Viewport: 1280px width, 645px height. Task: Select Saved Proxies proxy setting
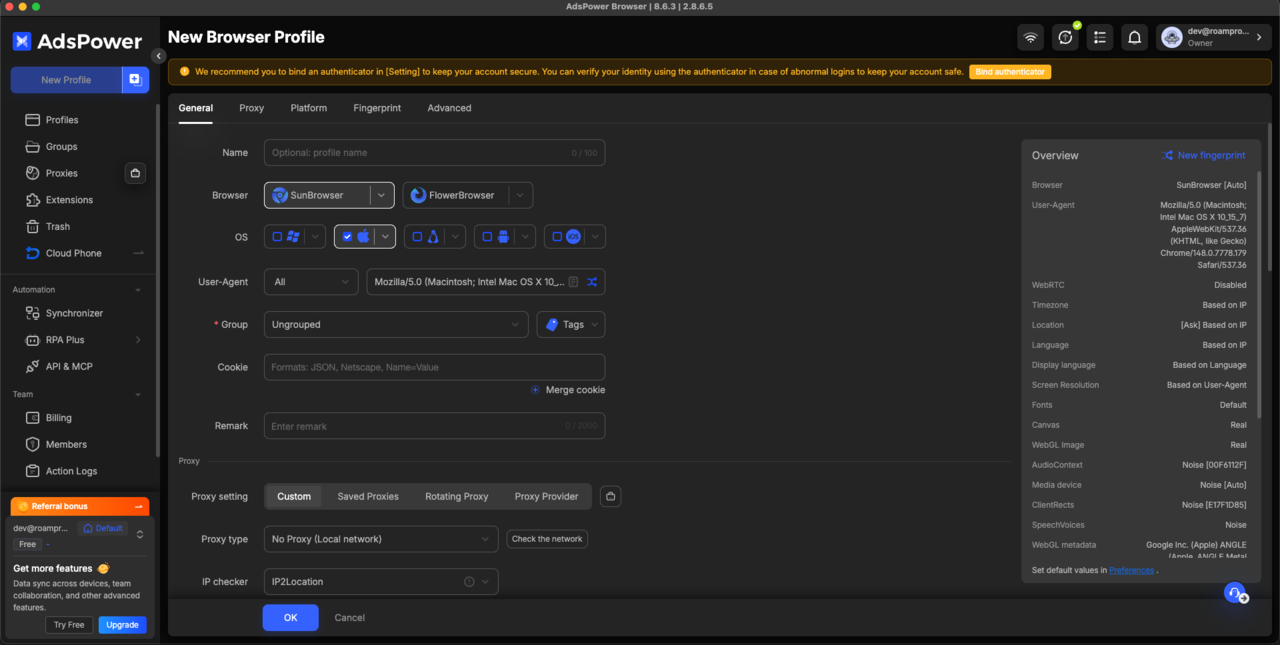point(368,496)
